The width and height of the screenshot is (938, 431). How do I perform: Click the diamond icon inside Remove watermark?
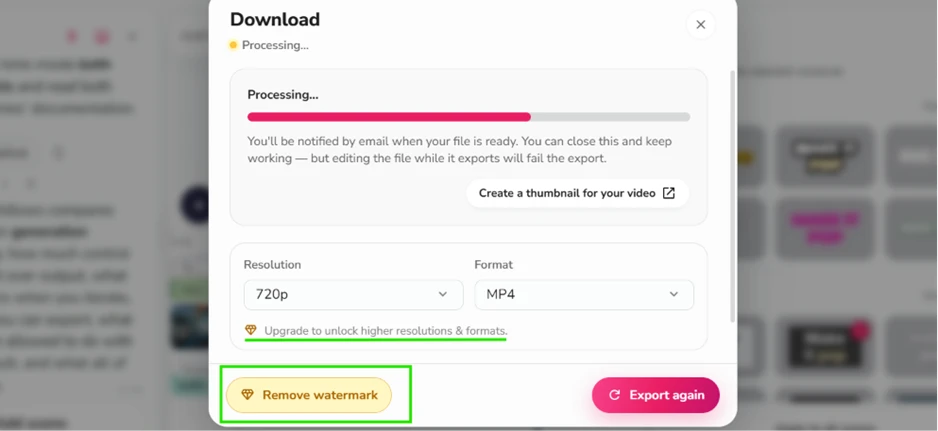pyautogui.click(x=248, y=395)
